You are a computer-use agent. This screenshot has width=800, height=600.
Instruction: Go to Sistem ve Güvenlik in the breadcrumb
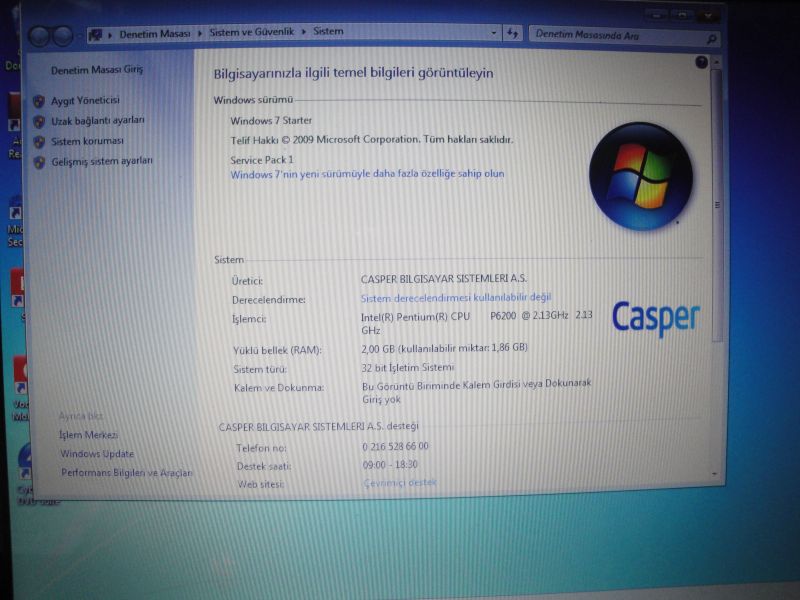pos(252,32)
